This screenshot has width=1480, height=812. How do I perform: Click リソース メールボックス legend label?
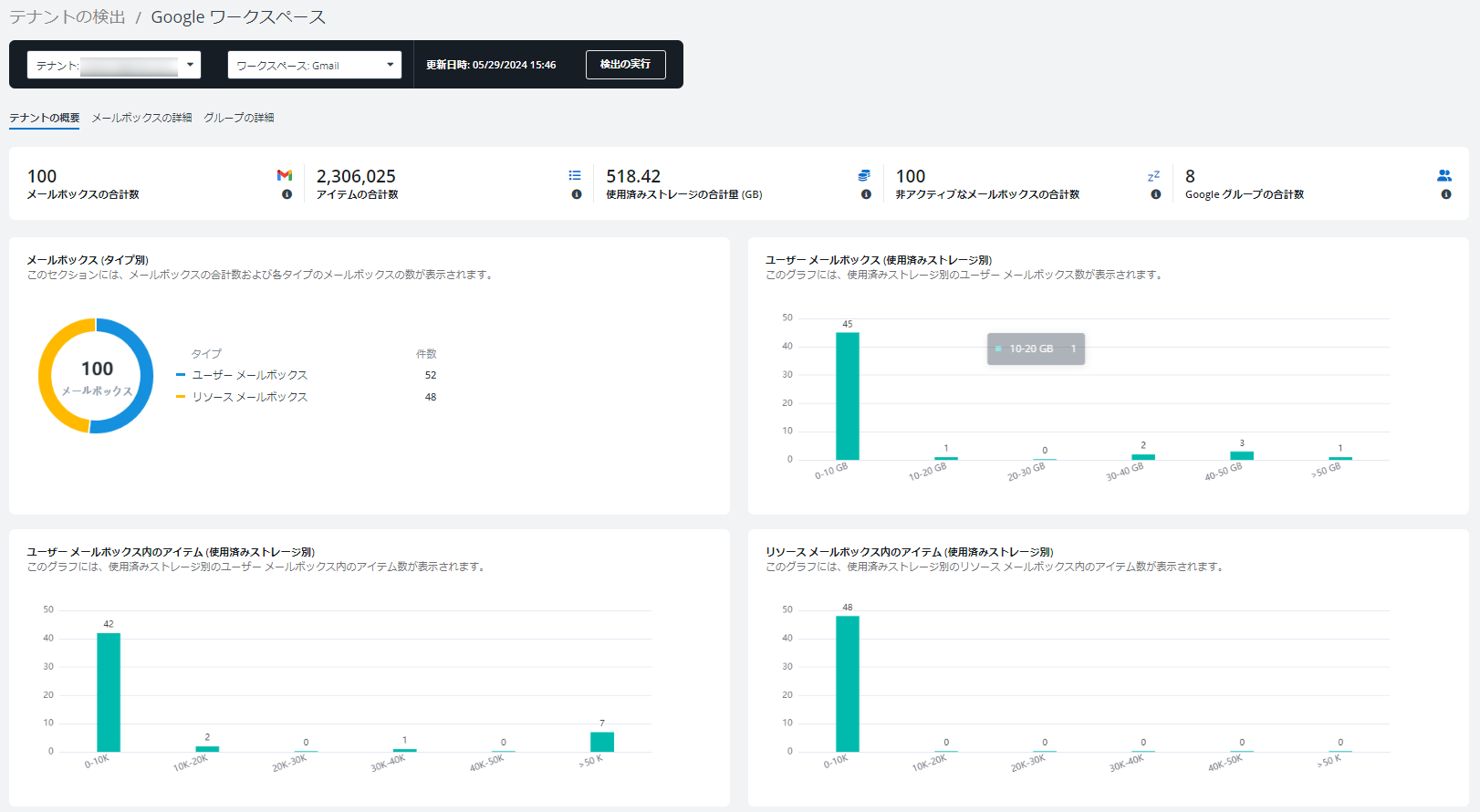point(250,397)
